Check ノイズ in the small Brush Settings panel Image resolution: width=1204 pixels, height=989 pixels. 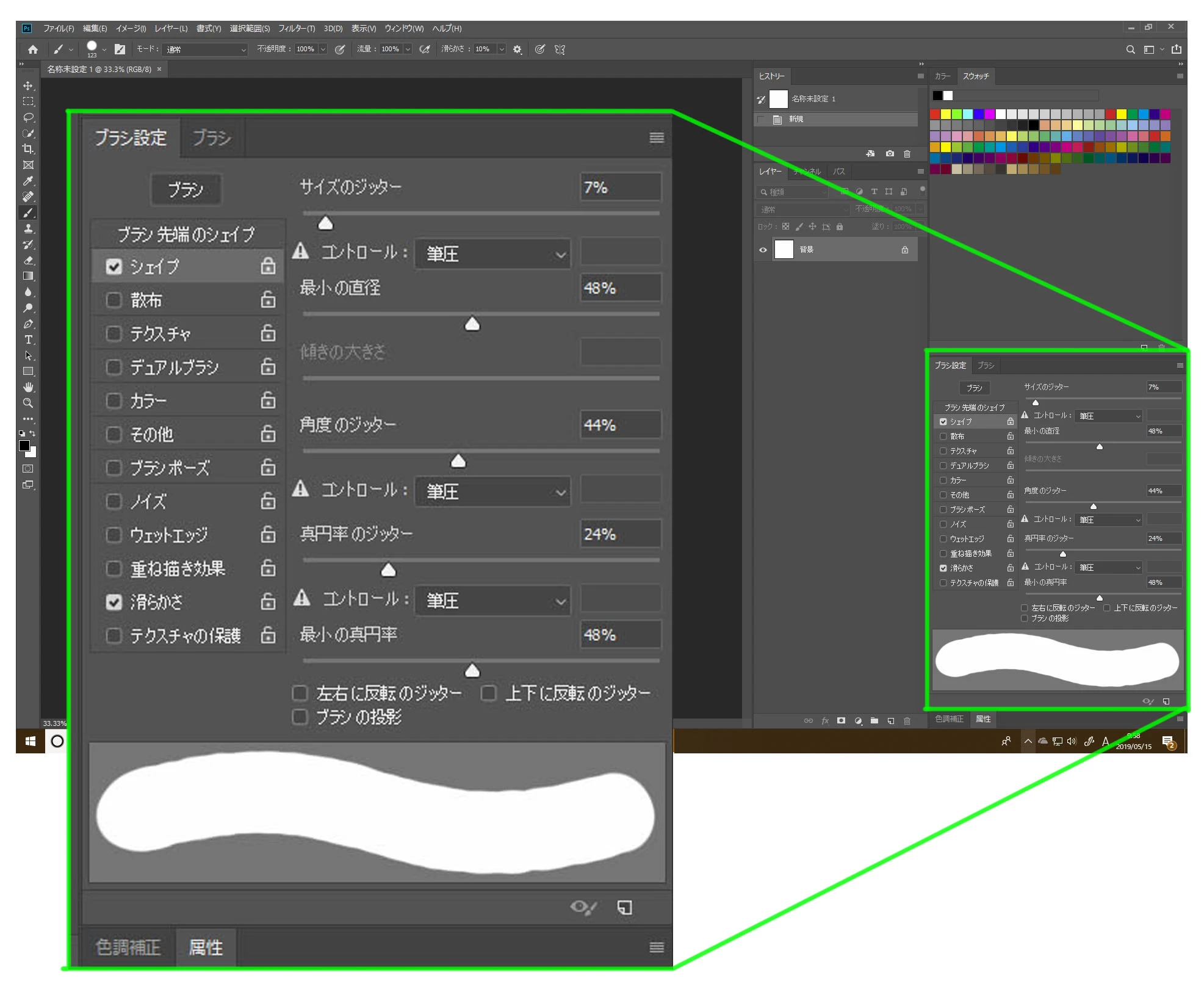pyautogui.click(x=943, y=524)
